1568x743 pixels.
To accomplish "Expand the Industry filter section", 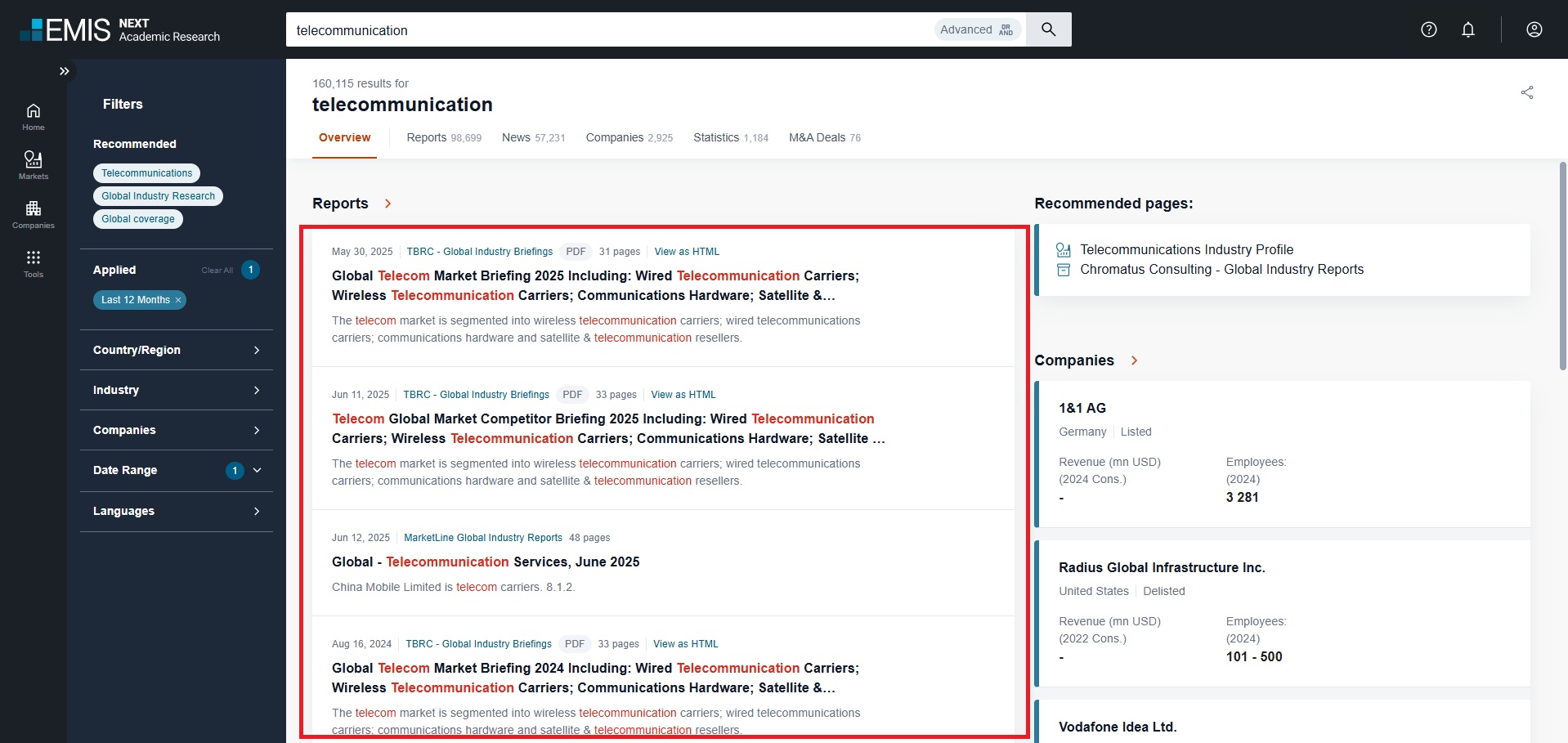I will pos(176,390).
